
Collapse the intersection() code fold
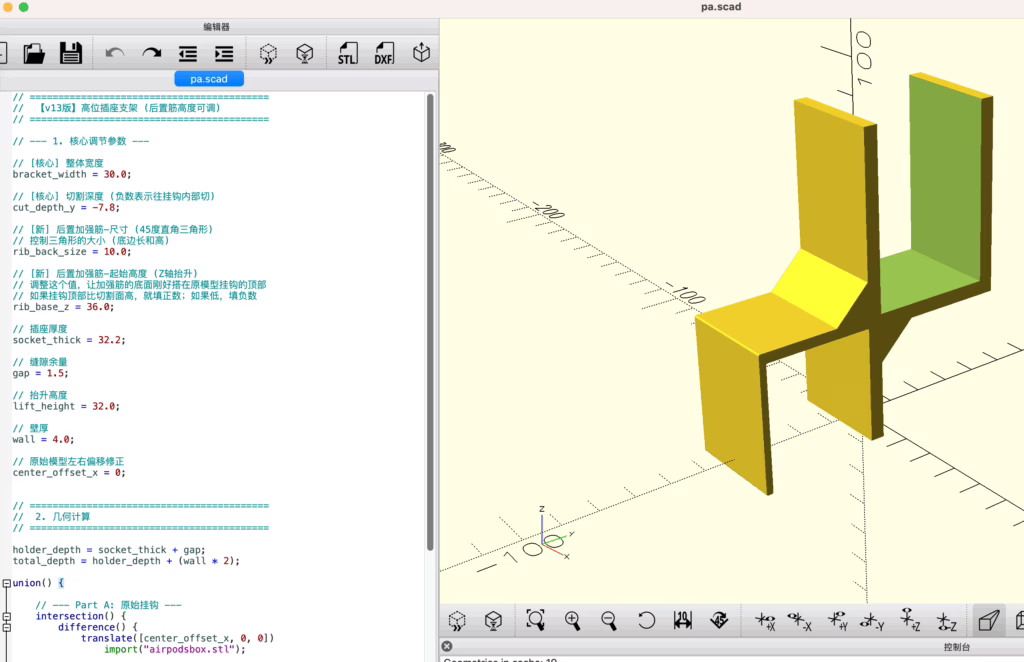click(x=6, y=616)
